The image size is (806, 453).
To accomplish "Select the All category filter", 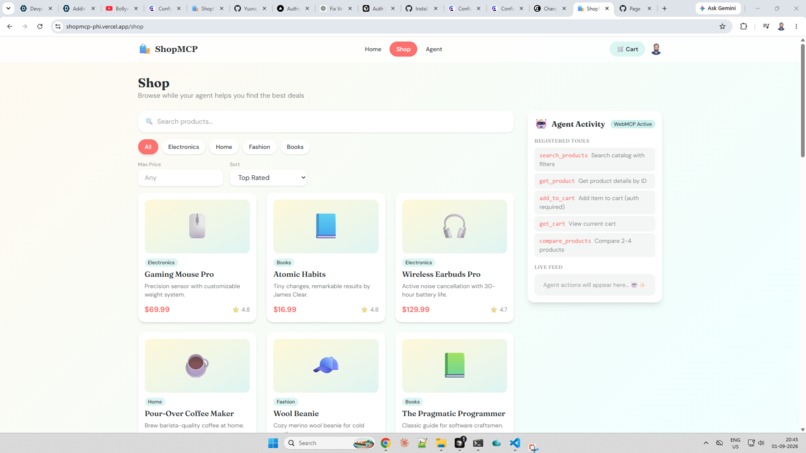I will (148, 147).
